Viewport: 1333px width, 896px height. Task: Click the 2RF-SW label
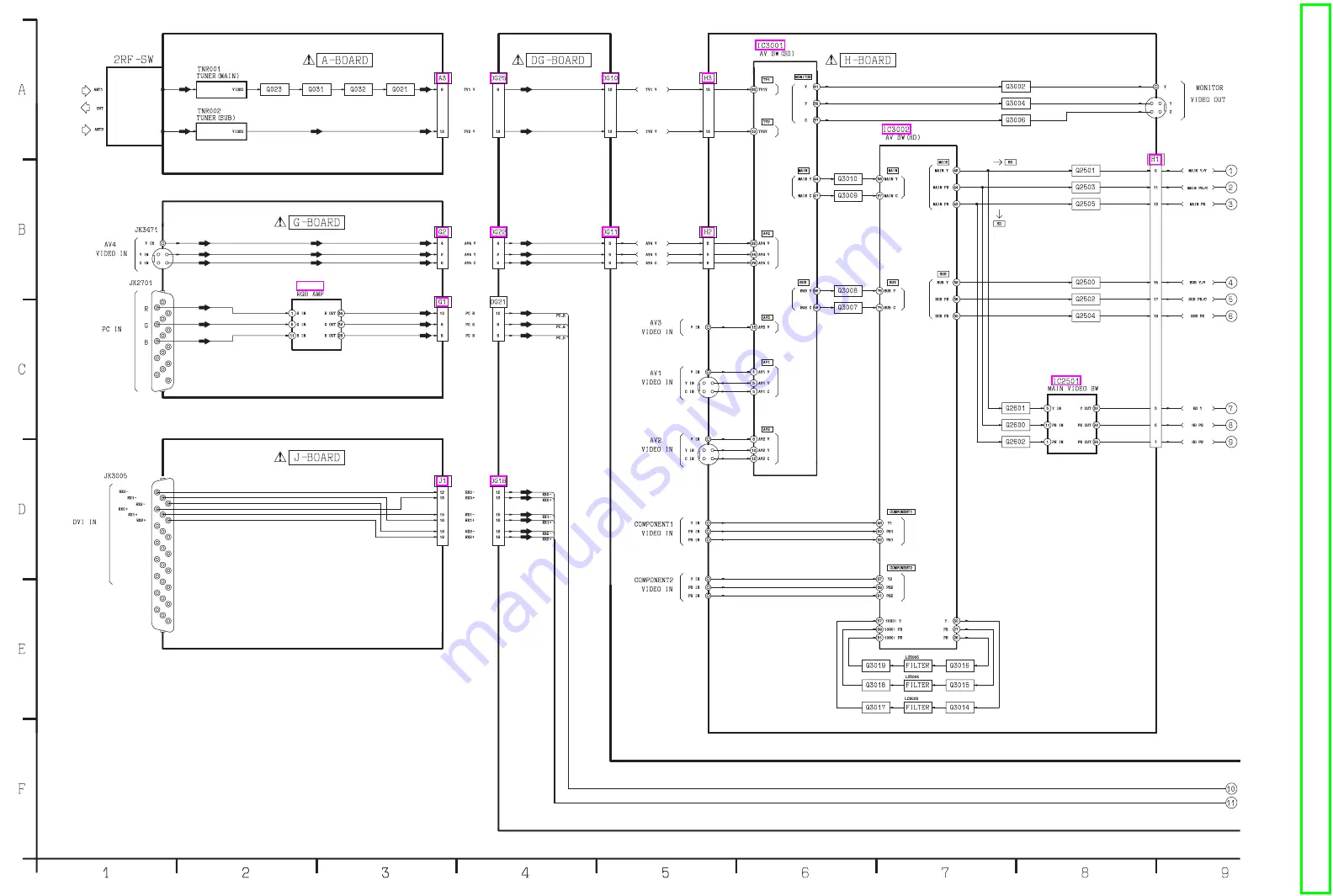click(x=134, y=60)
